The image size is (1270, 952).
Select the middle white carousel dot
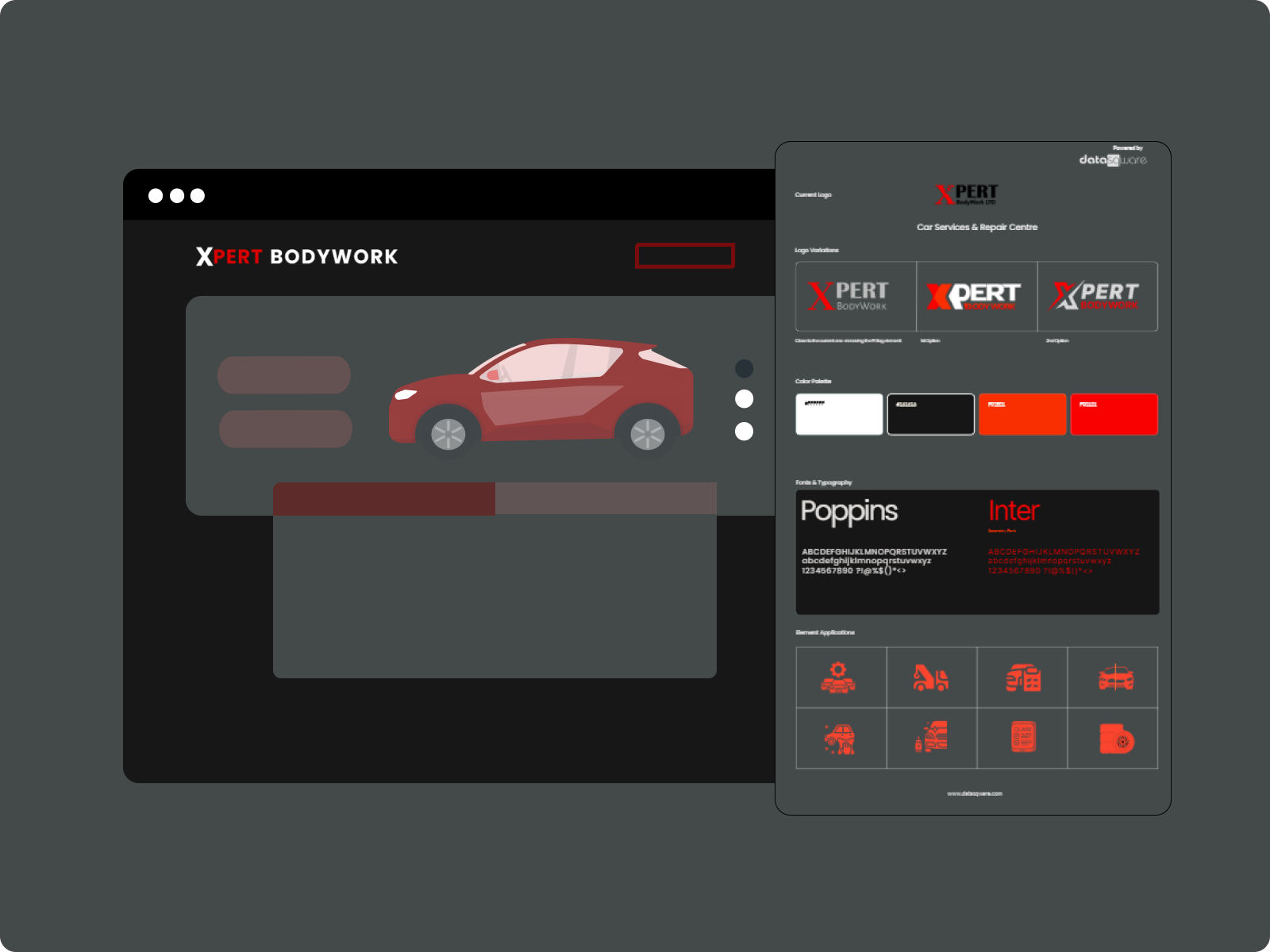[x=744, y=398]
